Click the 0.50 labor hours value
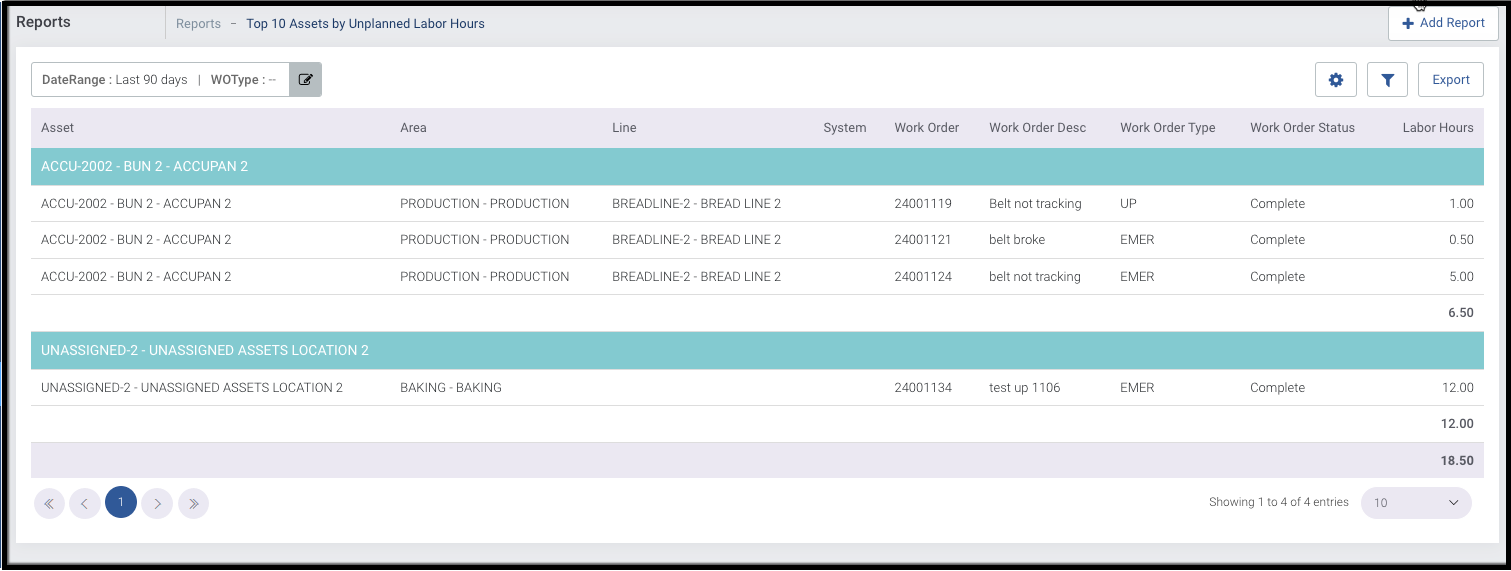1511x571 pixels. (x=1461, y=240)
